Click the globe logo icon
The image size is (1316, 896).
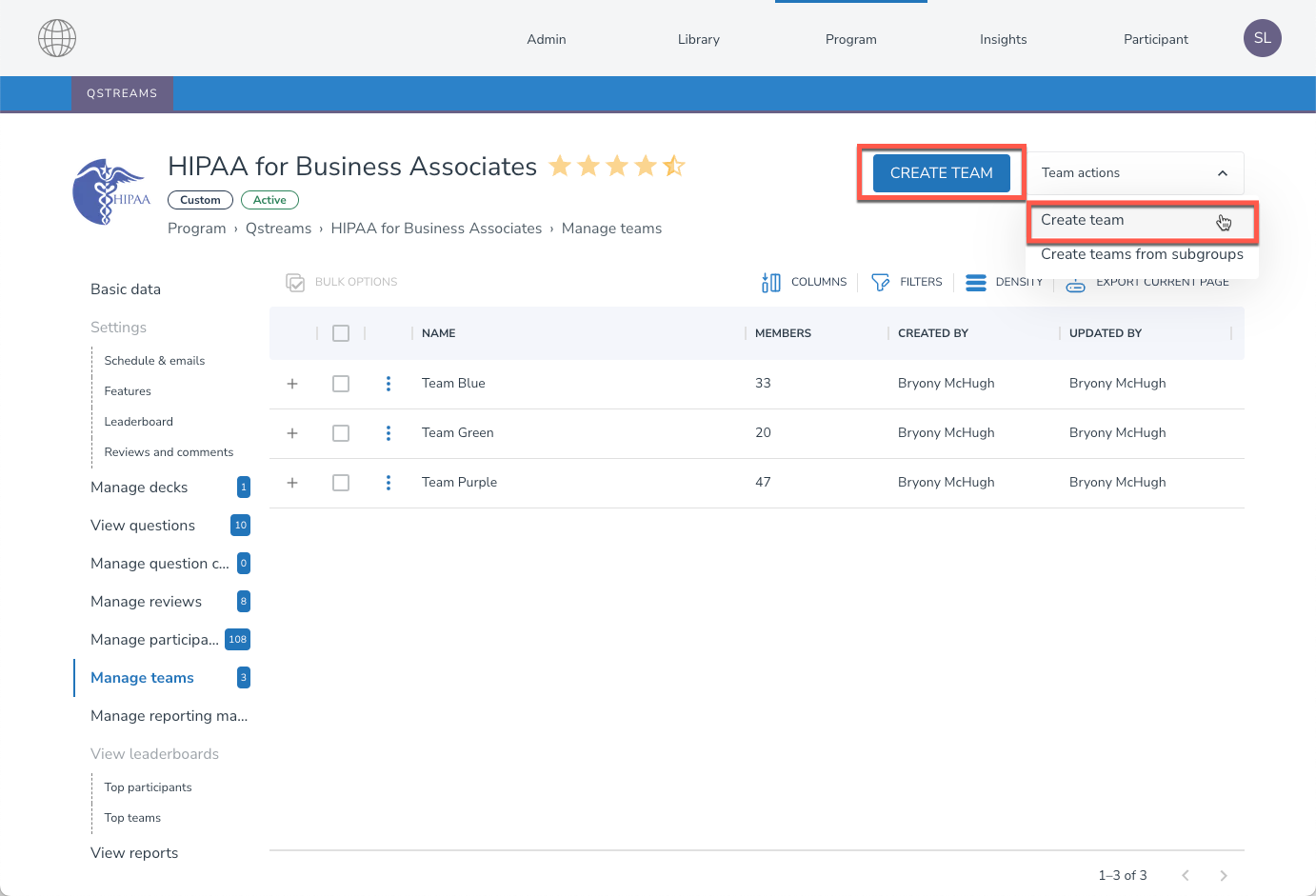pyautogui.click(x=57, y=38)
